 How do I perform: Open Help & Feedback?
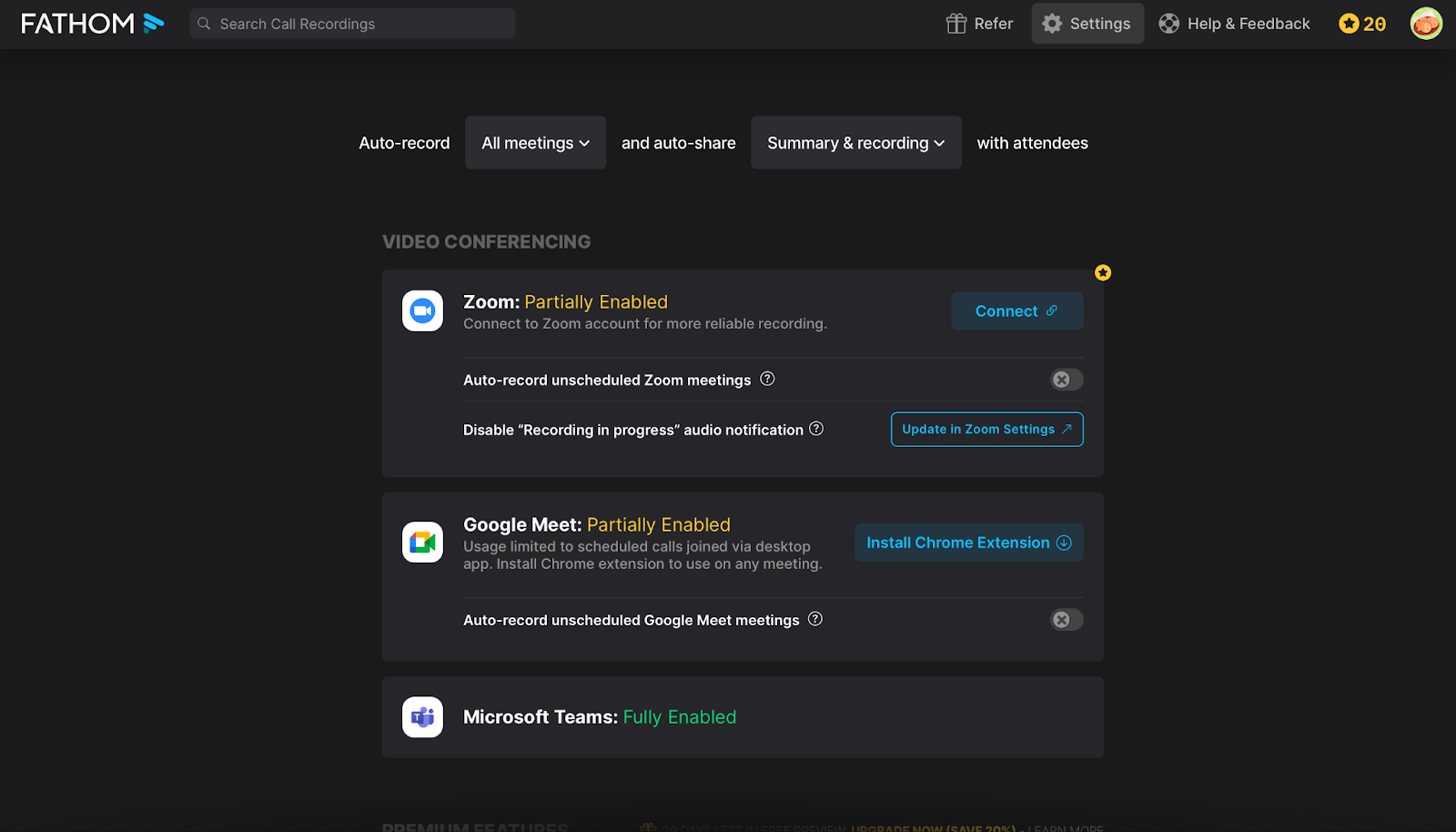click(x=1234, y=24)
